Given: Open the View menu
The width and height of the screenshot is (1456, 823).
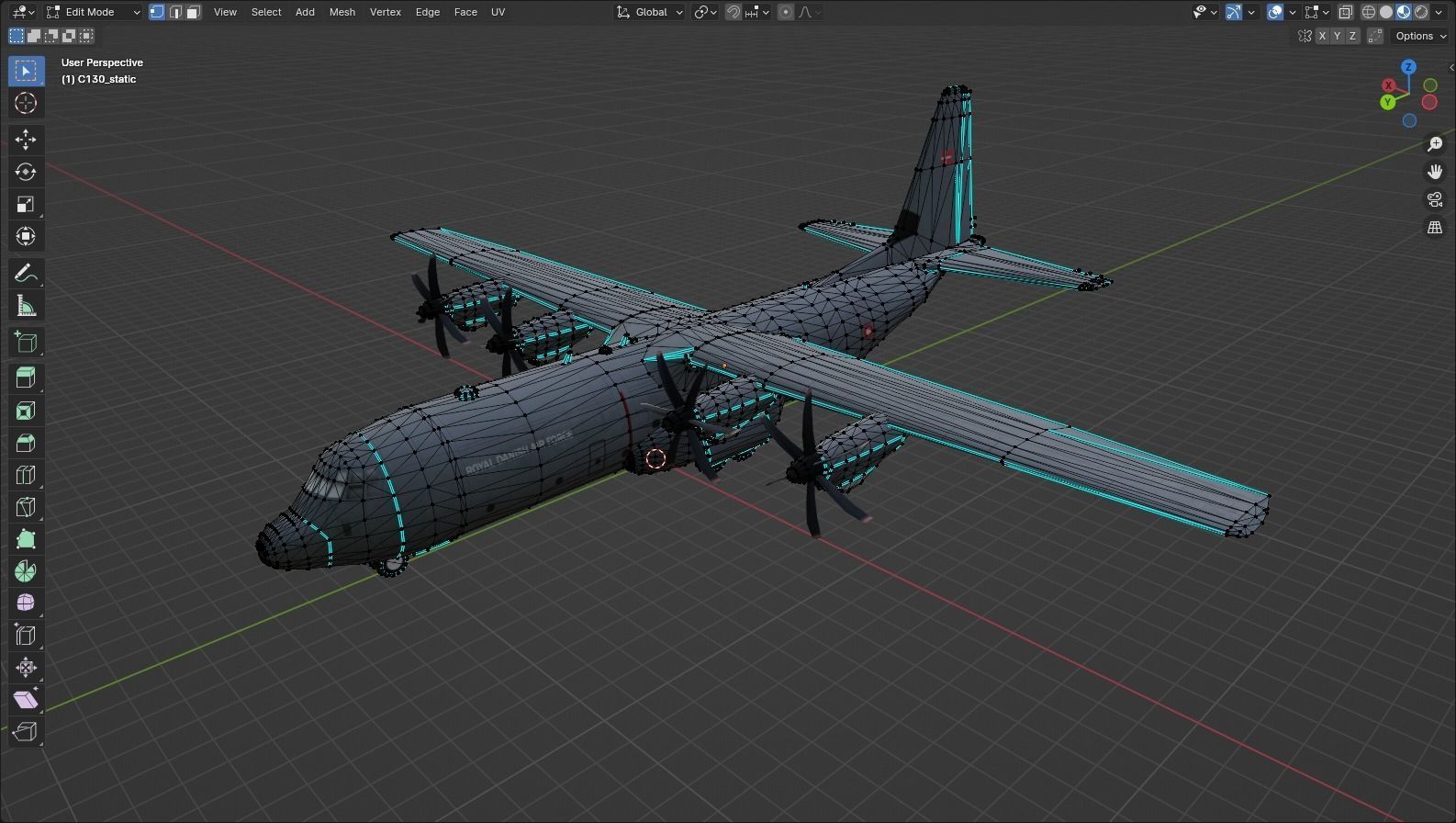Looking at the screenshot, I should (225, 12).
